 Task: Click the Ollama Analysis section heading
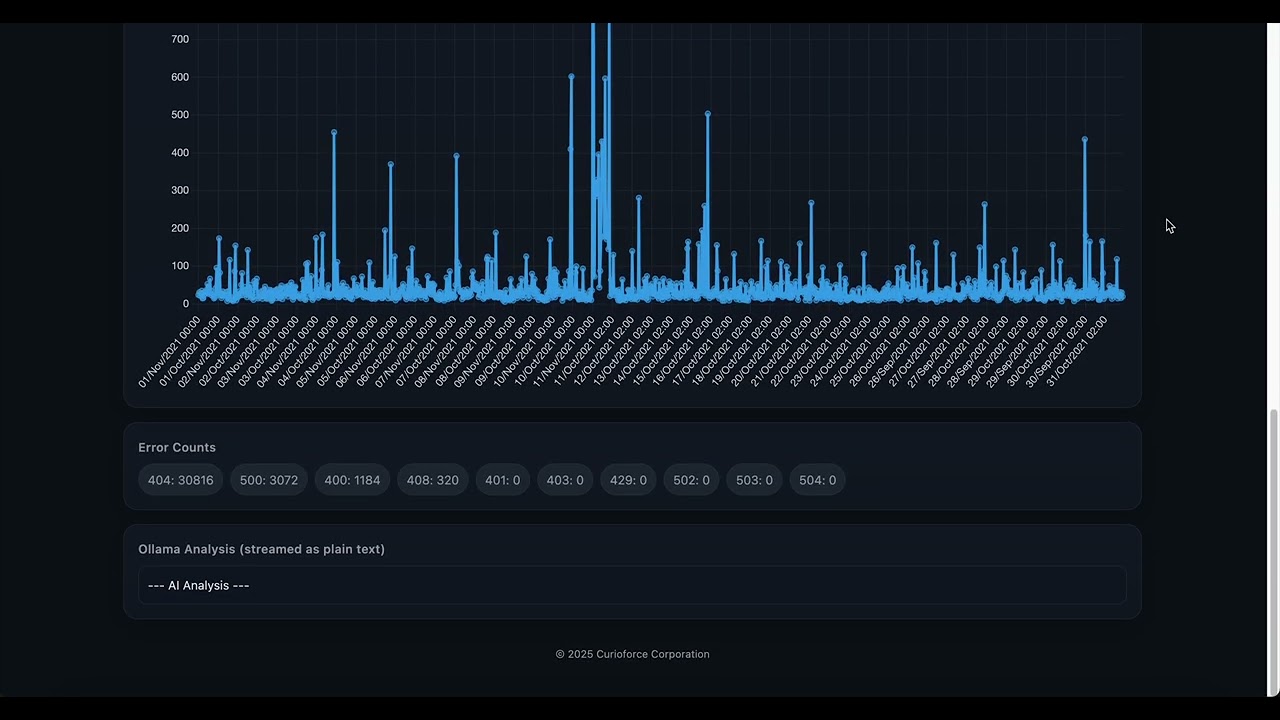coord(261,549)
